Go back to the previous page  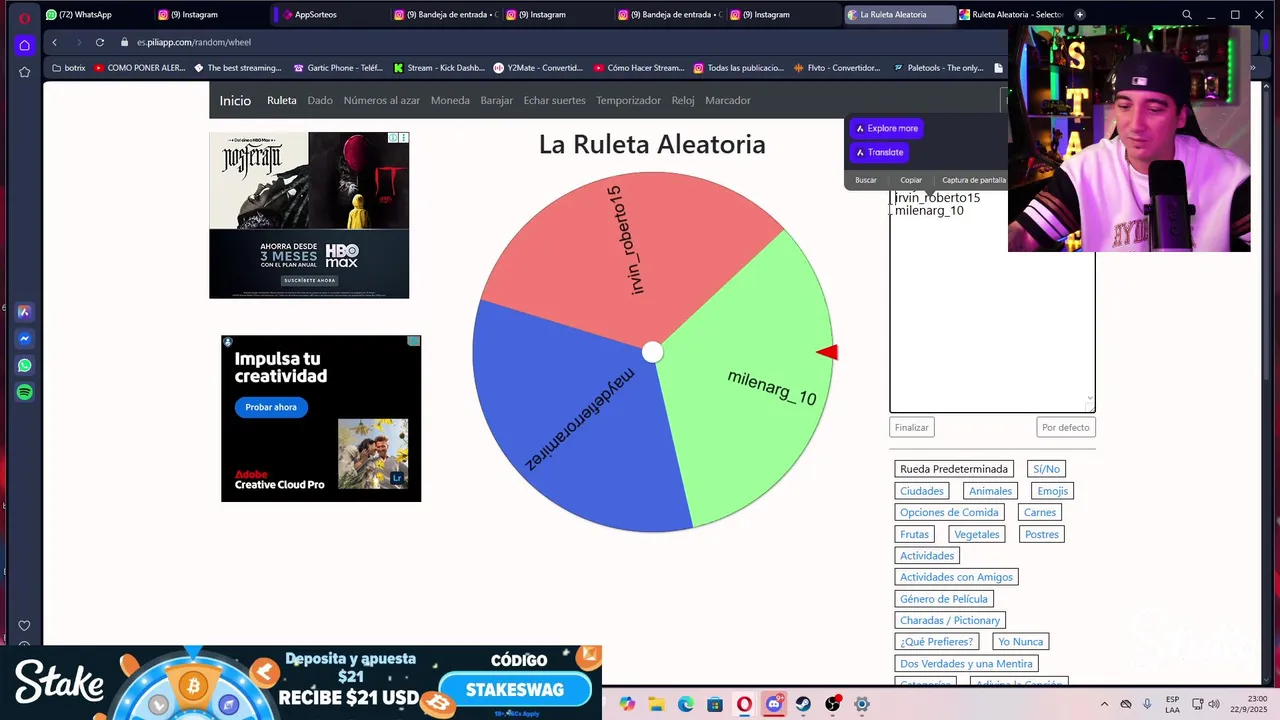(x=54, y=42)
